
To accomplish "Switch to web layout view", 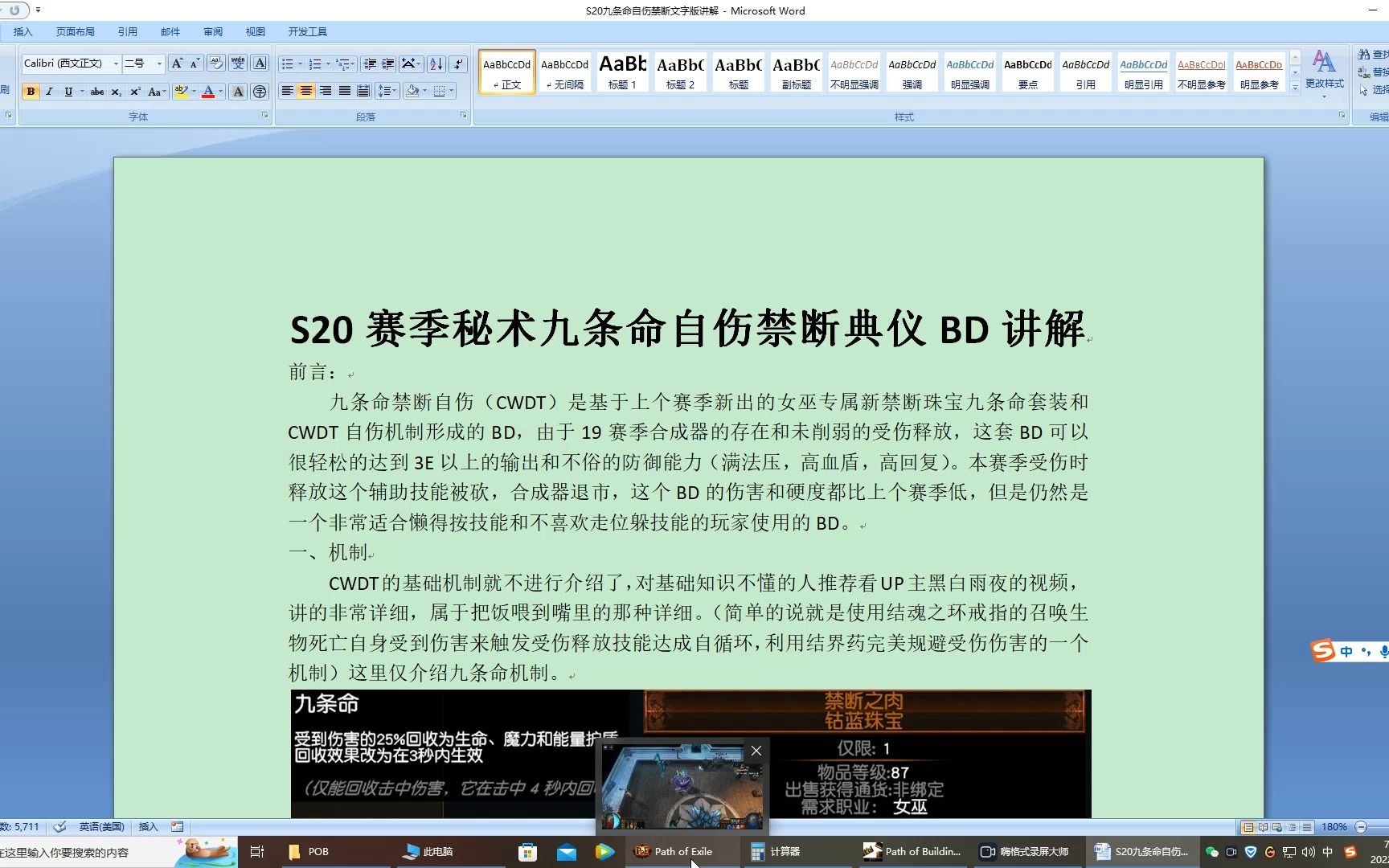I will click(x=1278, y=827).
